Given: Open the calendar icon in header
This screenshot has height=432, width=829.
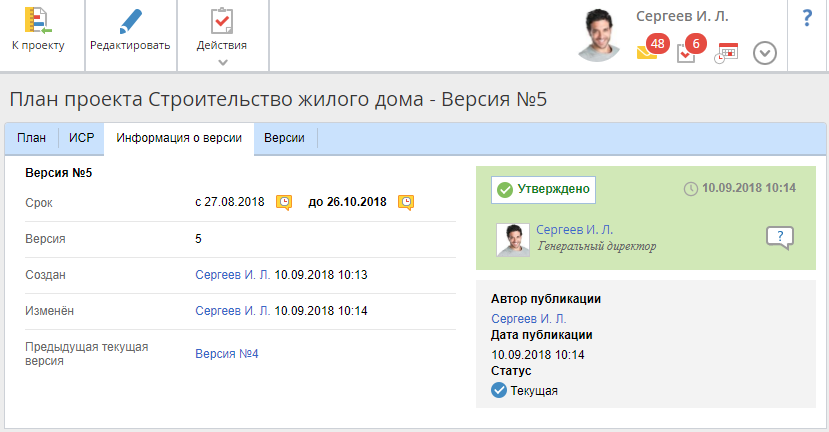Looking at the screenshot, I should [x=725, y=53].
